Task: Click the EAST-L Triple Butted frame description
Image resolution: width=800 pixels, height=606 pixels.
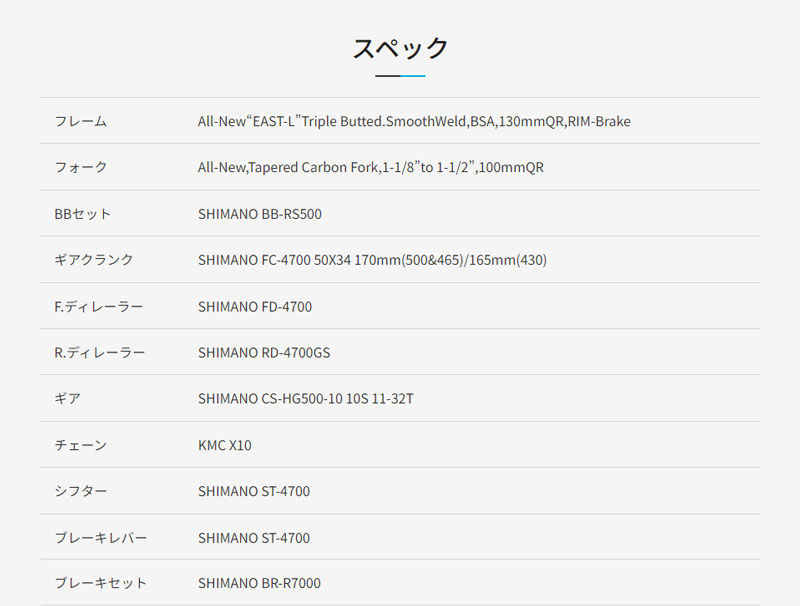Action: point(414,121)
